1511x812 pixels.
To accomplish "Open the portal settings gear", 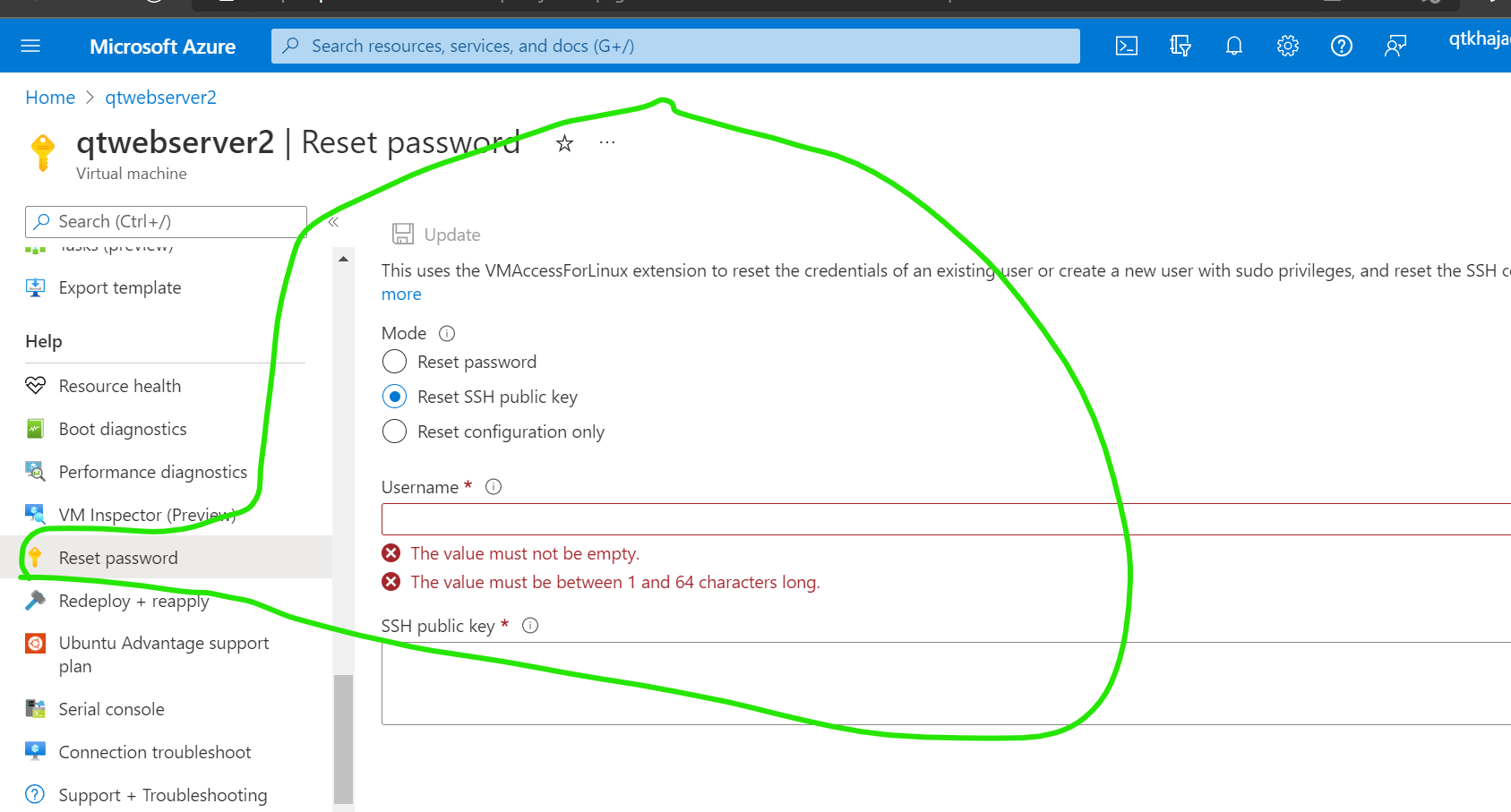I will [x=1287, y=46].
